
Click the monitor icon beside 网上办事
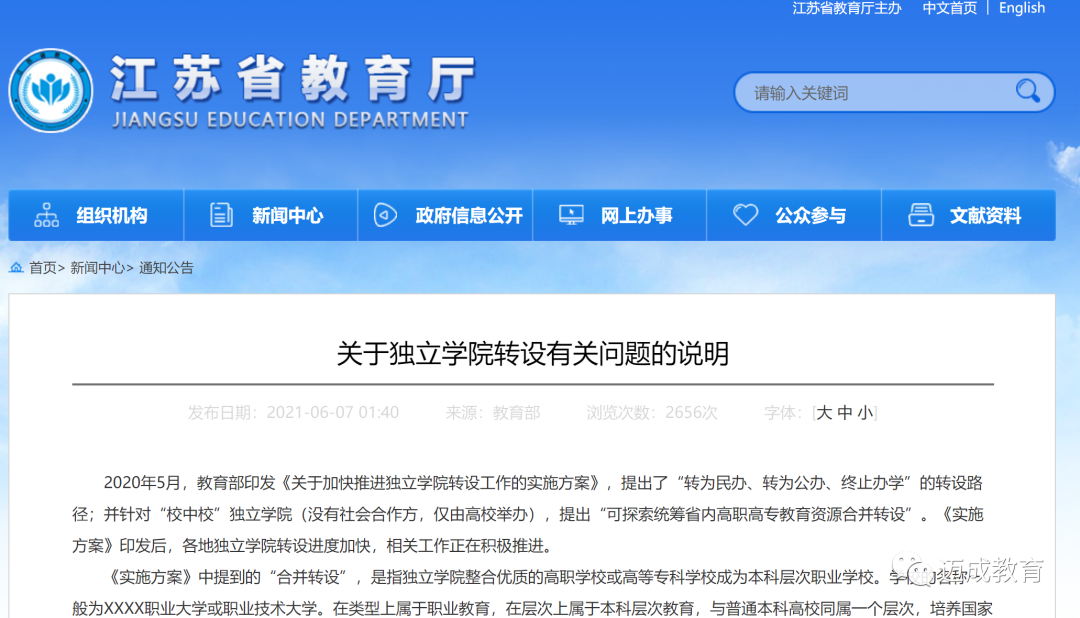pyautogui.click(x=571, y=214)
